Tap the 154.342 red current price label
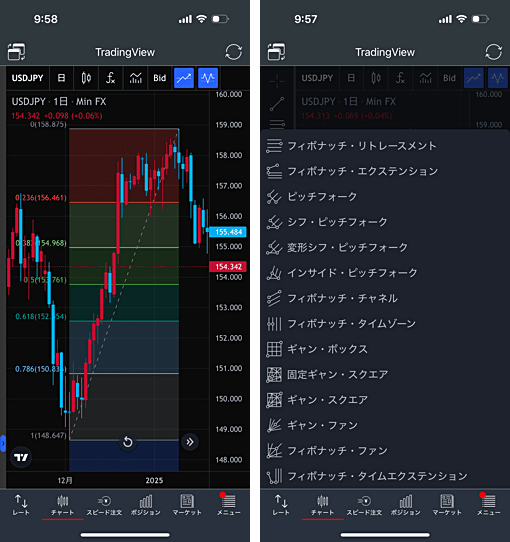The image size is (510, 542). (x=228, y=267)
